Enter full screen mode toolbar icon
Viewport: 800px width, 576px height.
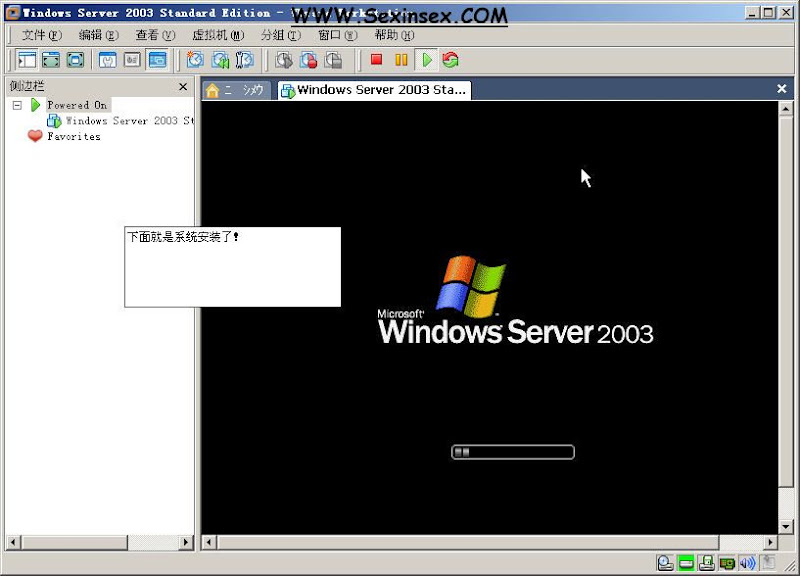(x=51, y=60)
